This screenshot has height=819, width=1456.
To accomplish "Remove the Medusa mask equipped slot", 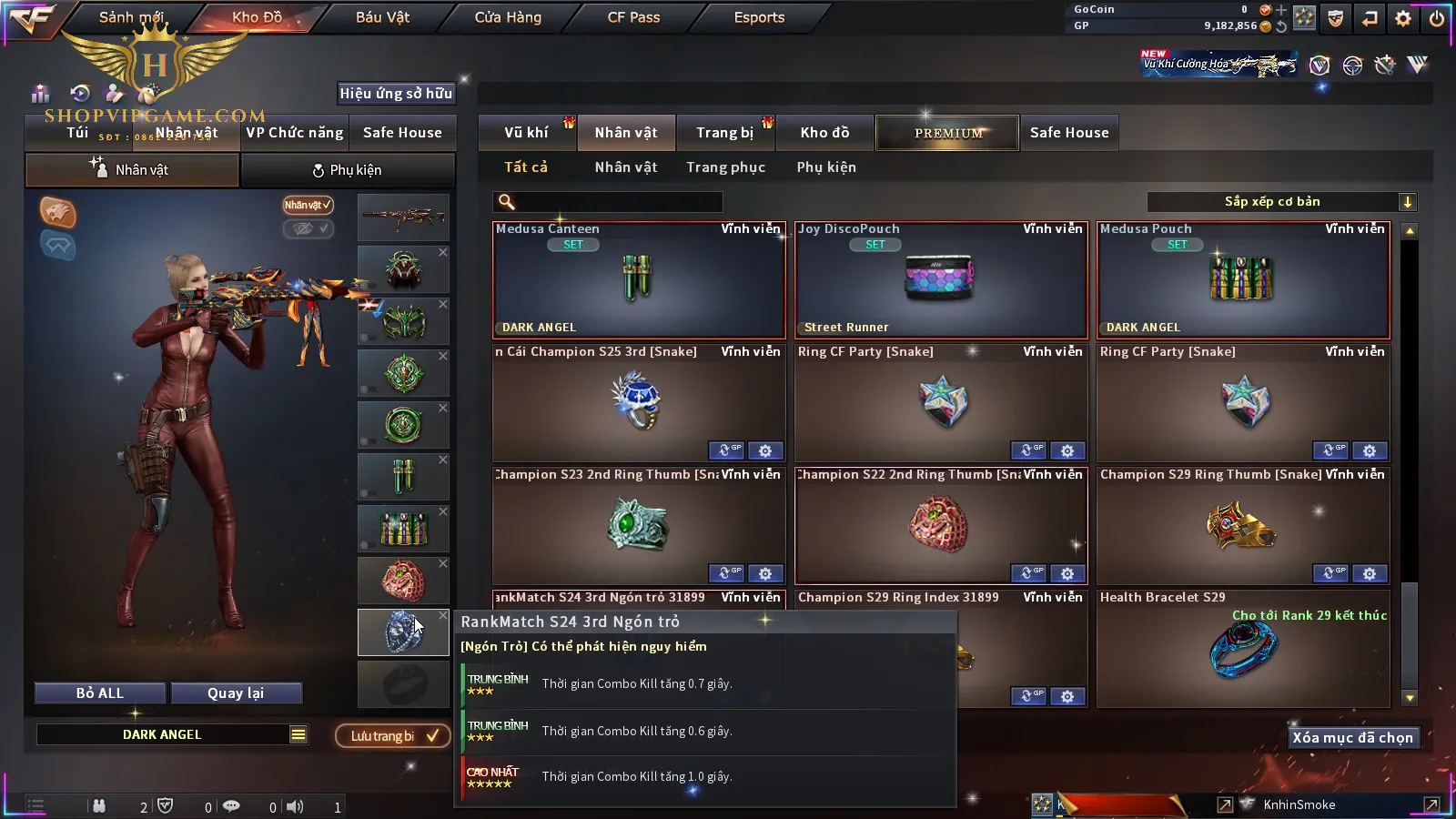I will 443,304.
